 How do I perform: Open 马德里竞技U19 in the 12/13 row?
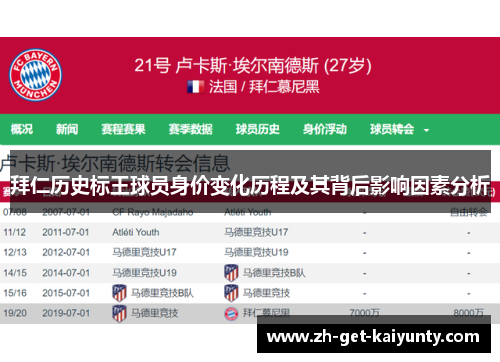point(256,252)
